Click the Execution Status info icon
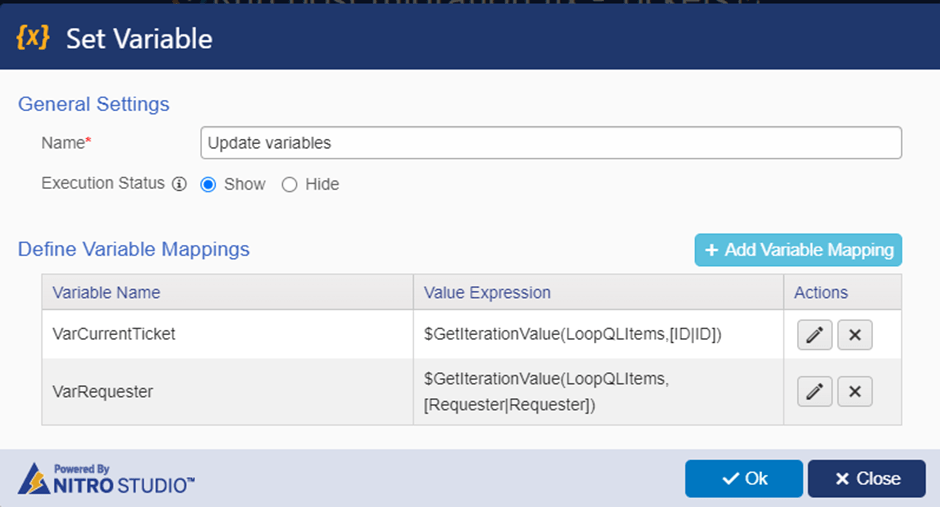Image resolution: width=940 pixels, height=507 pixels. click(179, 184)
